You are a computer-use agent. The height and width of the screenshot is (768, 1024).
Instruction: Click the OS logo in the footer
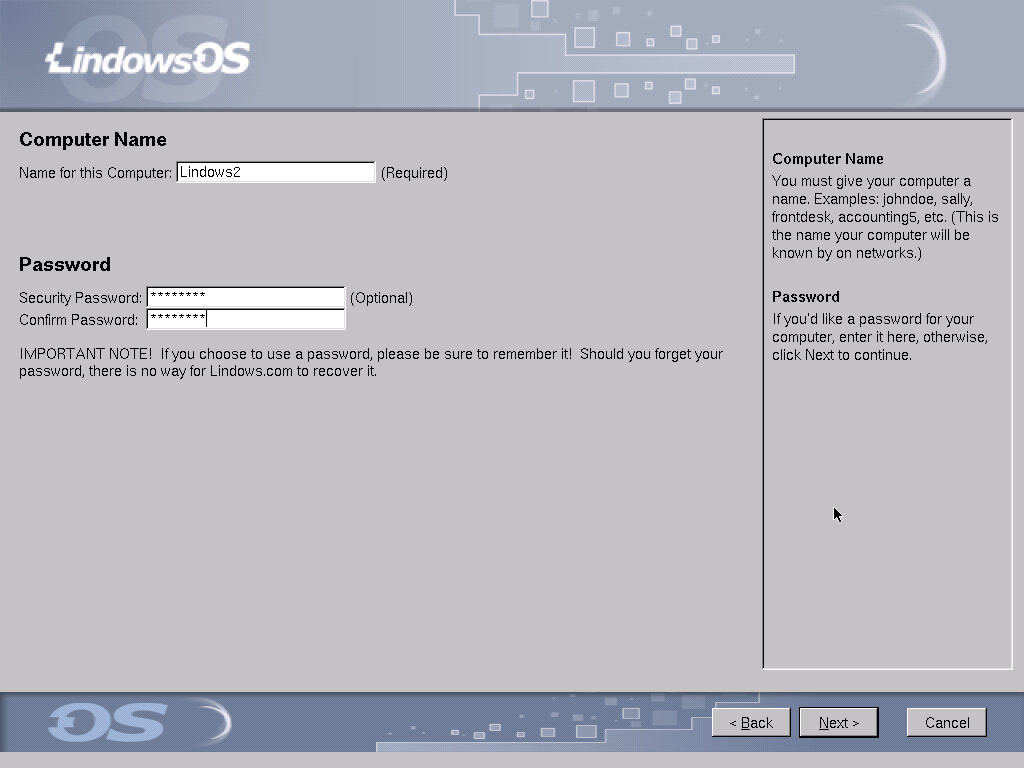(x=107, y=722)
